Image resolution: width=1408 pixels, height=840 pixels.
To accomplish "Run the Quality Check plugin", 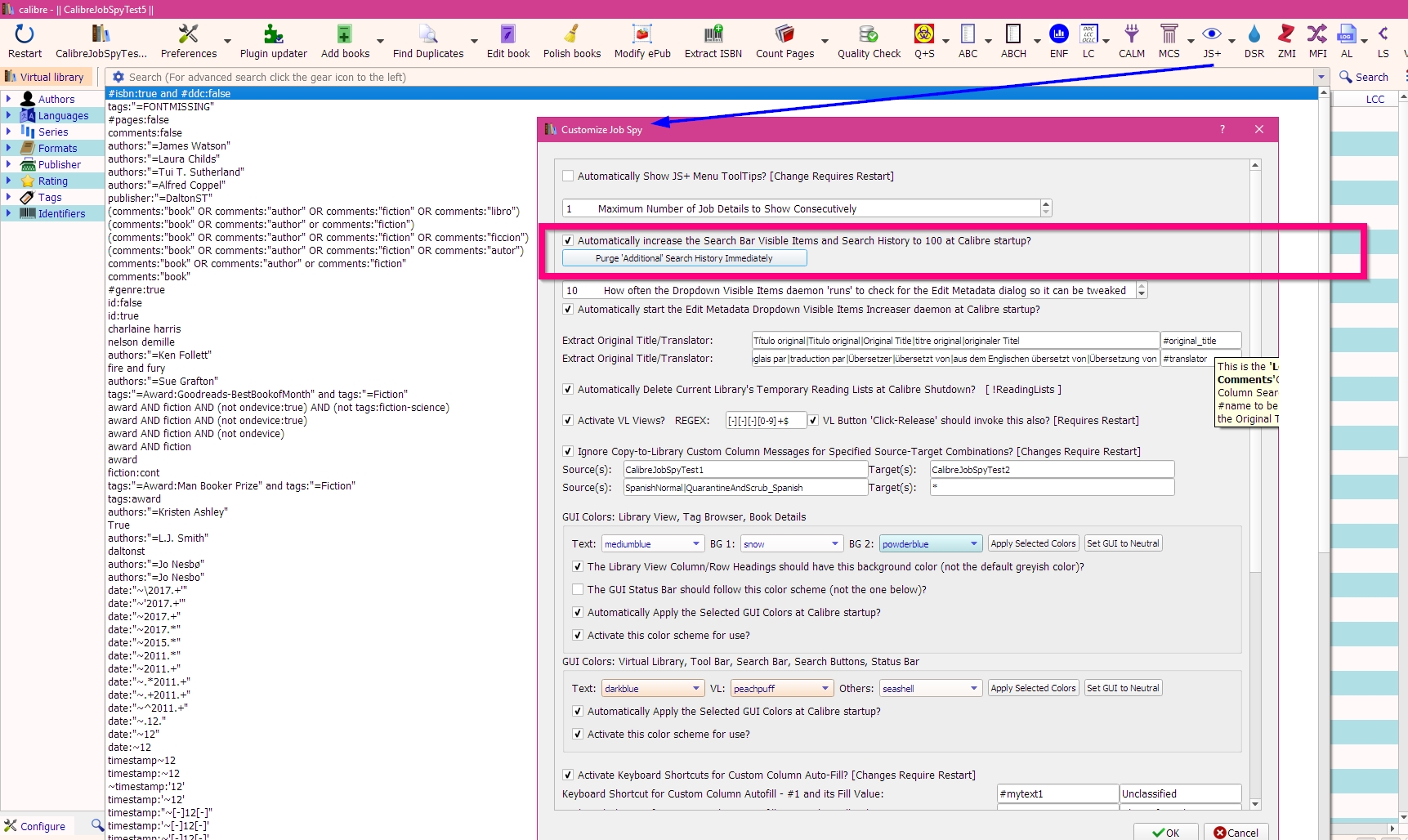I will pyautogui.click(x=869, y=34).
